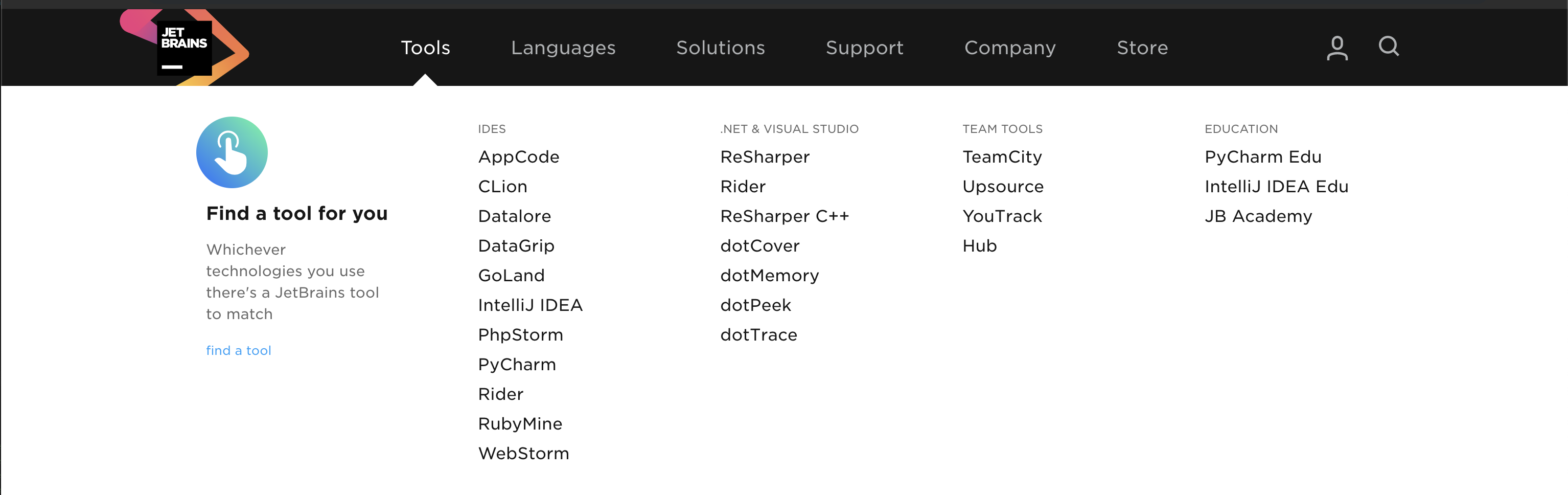Click the EDUCATION heading

[x=1241, y=129]
